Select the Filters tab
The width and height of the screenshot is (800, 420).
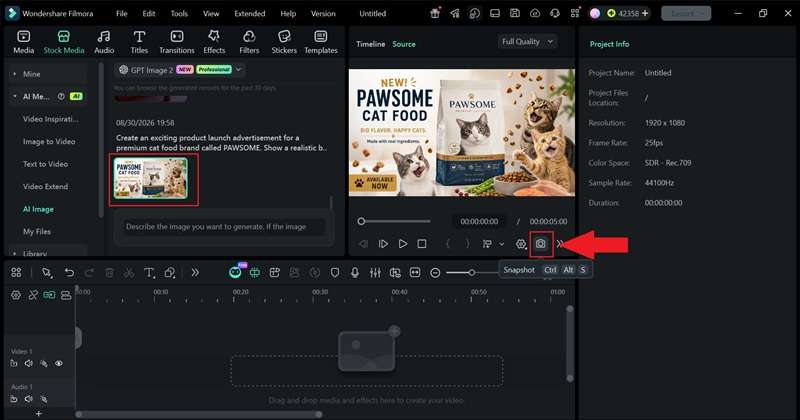pos(249,42)
